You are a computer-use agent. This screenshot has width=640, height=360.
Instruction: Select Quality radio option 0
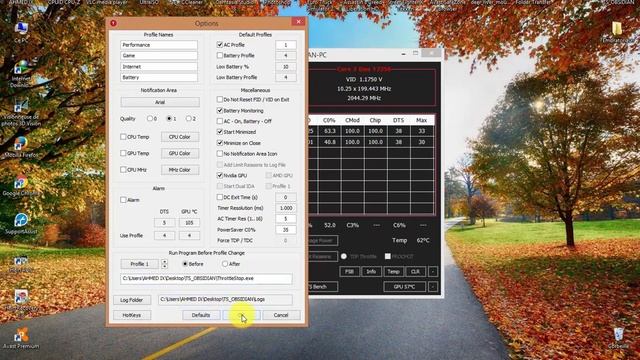coord(149,118)
